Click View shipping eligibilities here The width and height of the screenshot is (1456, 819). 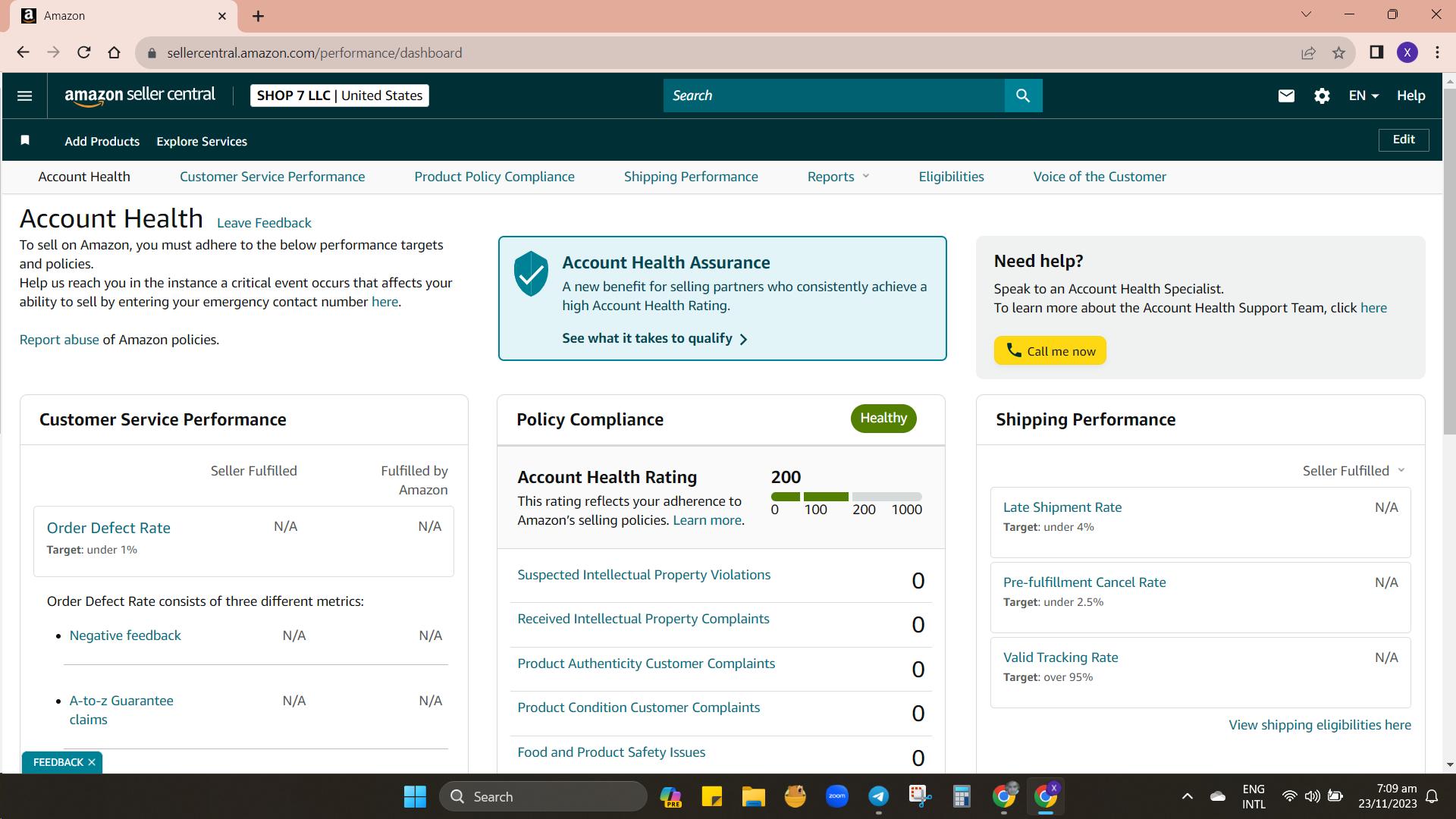coord(1319,725)
